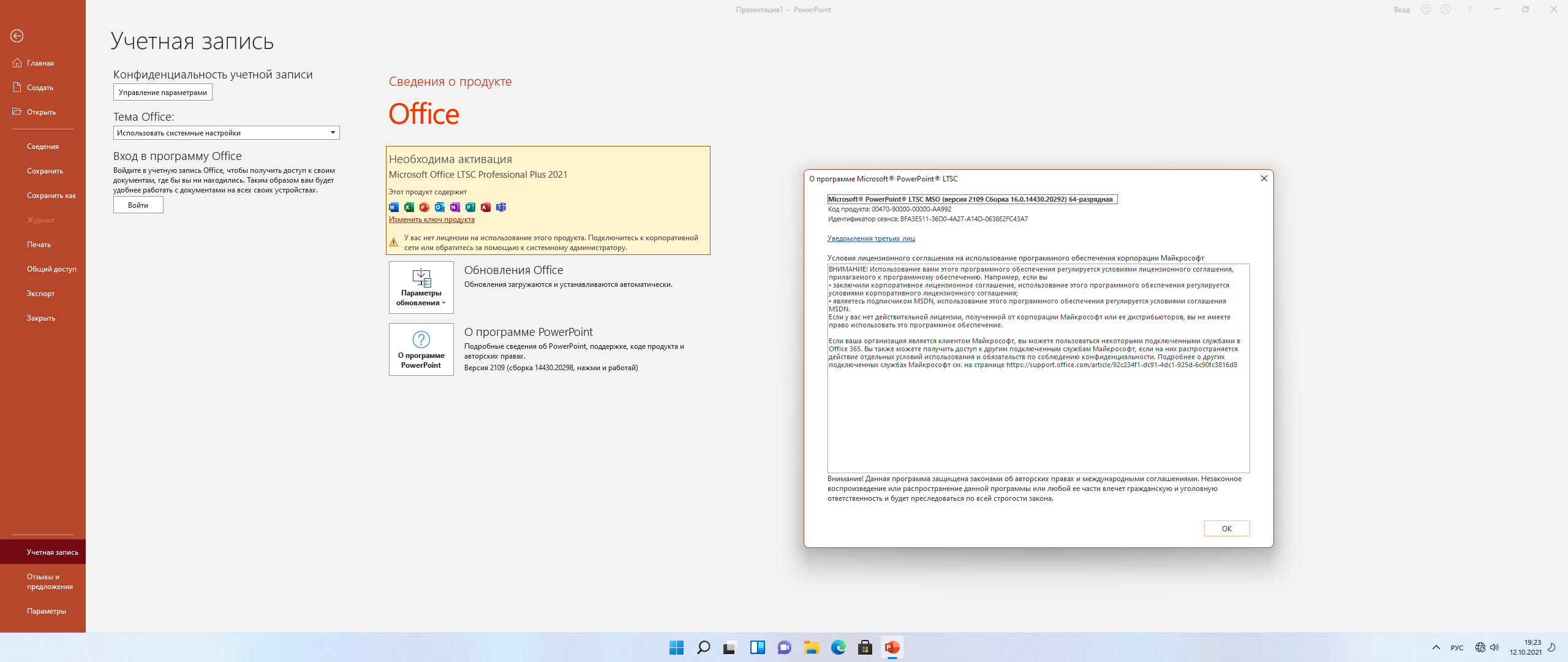Select the product version line in dialog
The image size is (1568, 662).
point(972,199)
